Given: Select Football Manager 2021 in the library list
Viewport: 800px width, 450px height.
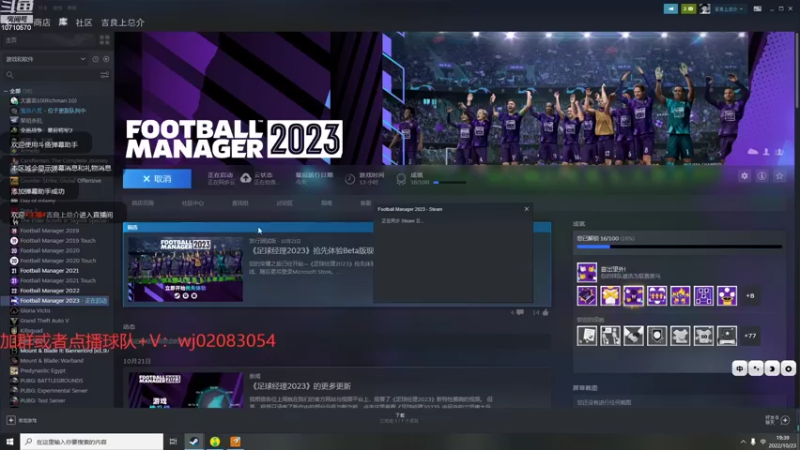Looking at the screenshot, I should pos(49,270).
